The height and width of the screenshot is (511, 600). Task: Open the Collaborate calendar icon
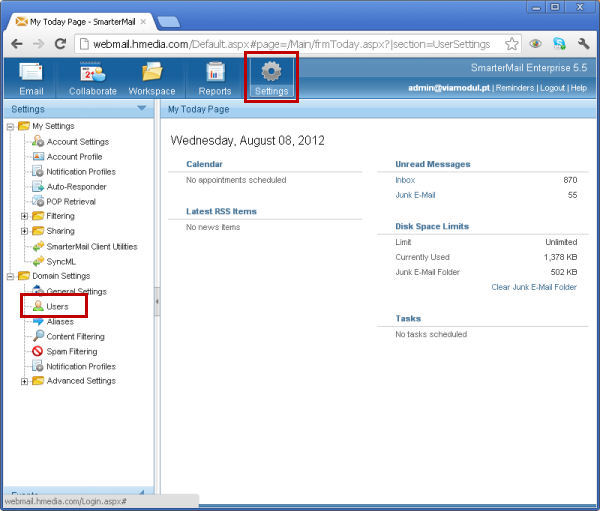point(92,74)
